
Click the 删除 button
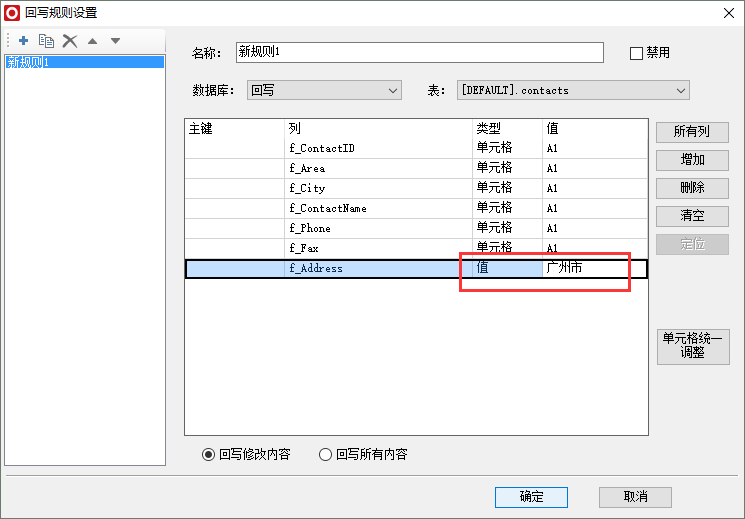tap(692, 188)
